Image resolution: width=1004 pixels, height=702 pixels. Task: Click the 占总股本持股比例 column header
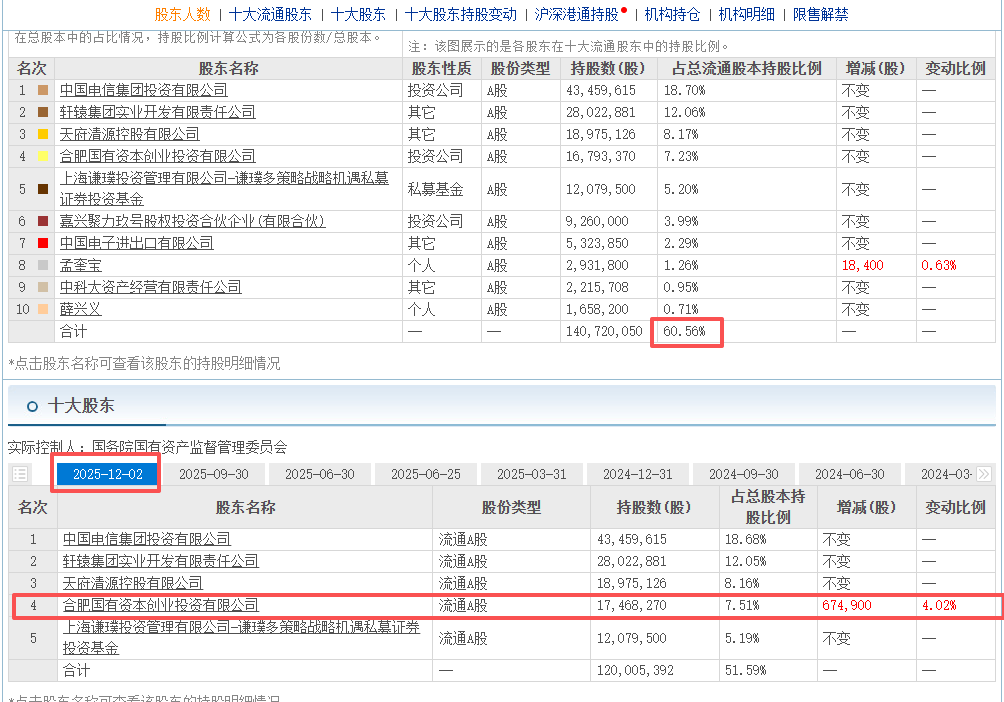tap(768, 507)
